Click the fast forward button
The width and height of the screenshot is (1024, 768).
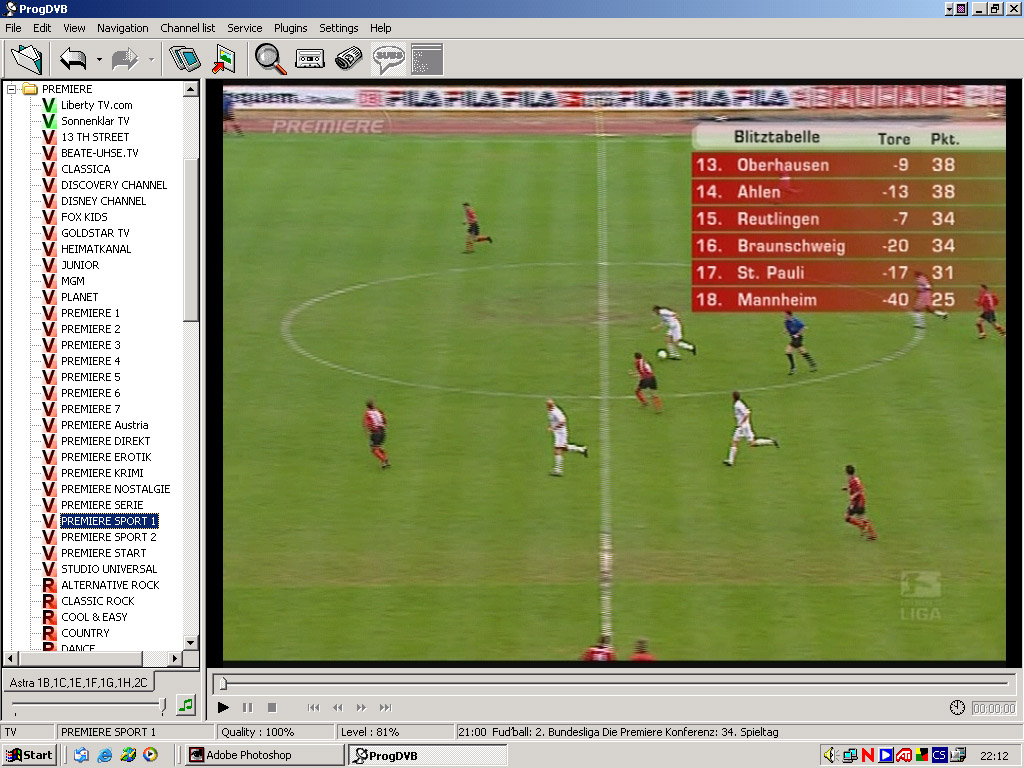361,707
